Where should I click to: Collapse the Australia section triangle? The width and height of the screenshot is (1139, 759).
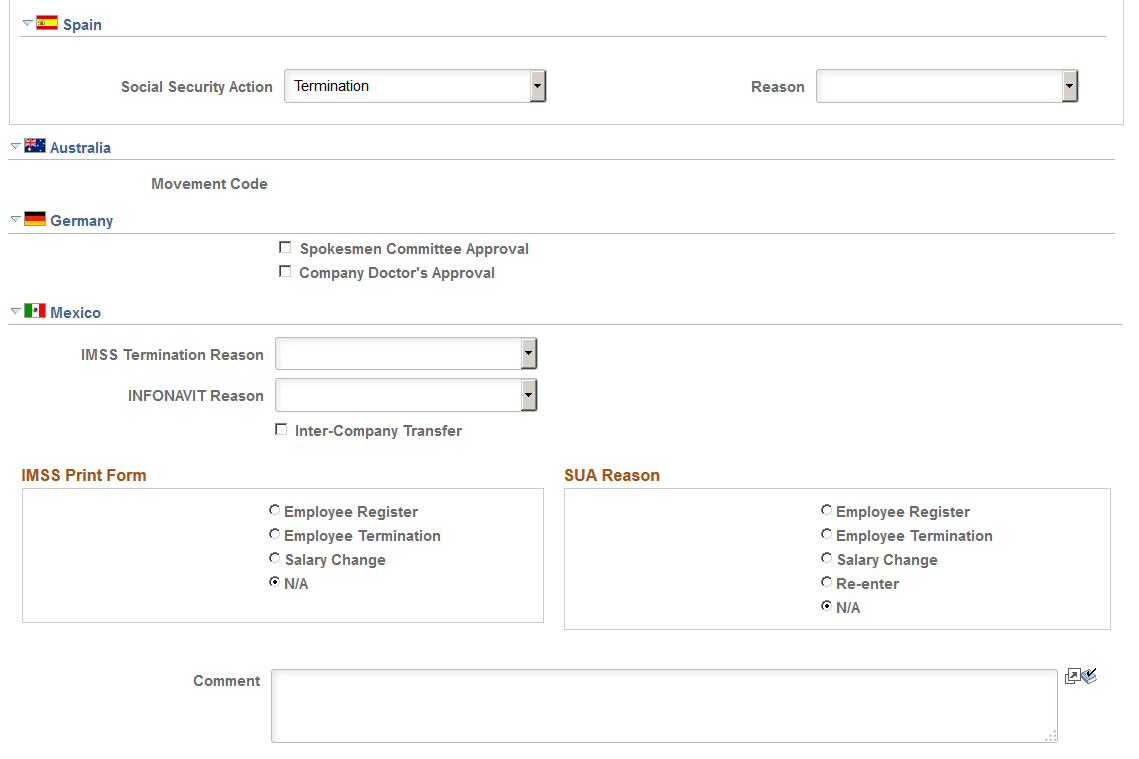tap(15, 146)
